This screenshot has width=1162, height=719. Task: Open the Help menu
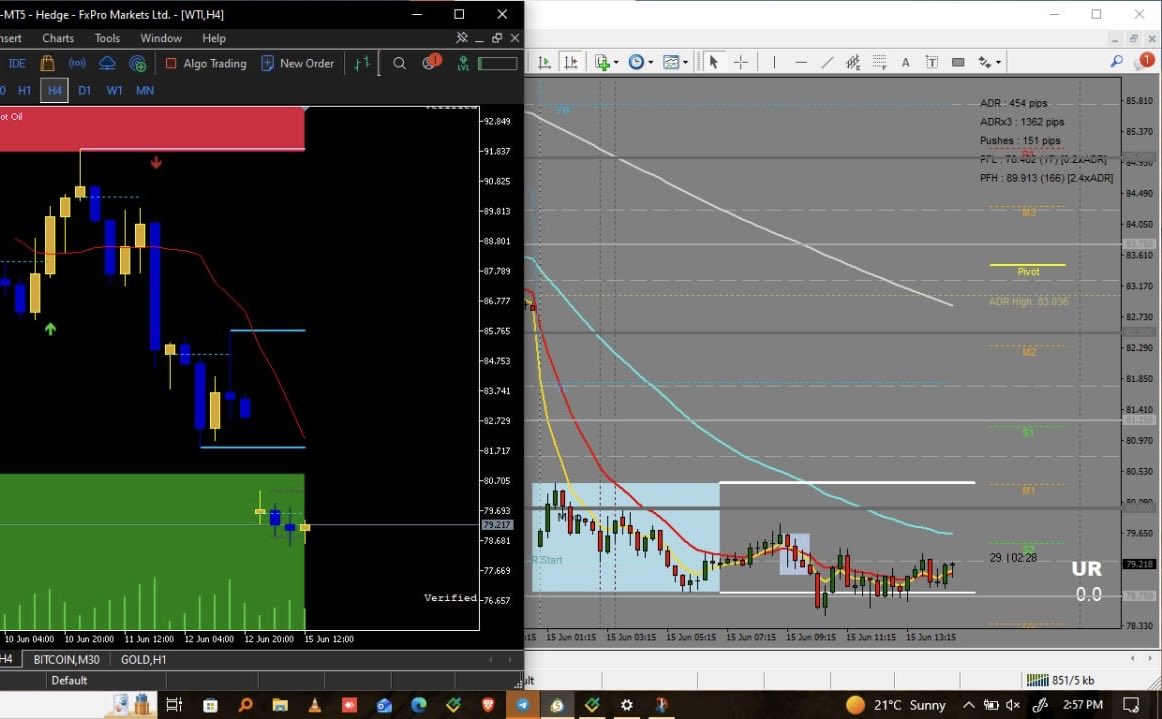[x=213, y=38]
